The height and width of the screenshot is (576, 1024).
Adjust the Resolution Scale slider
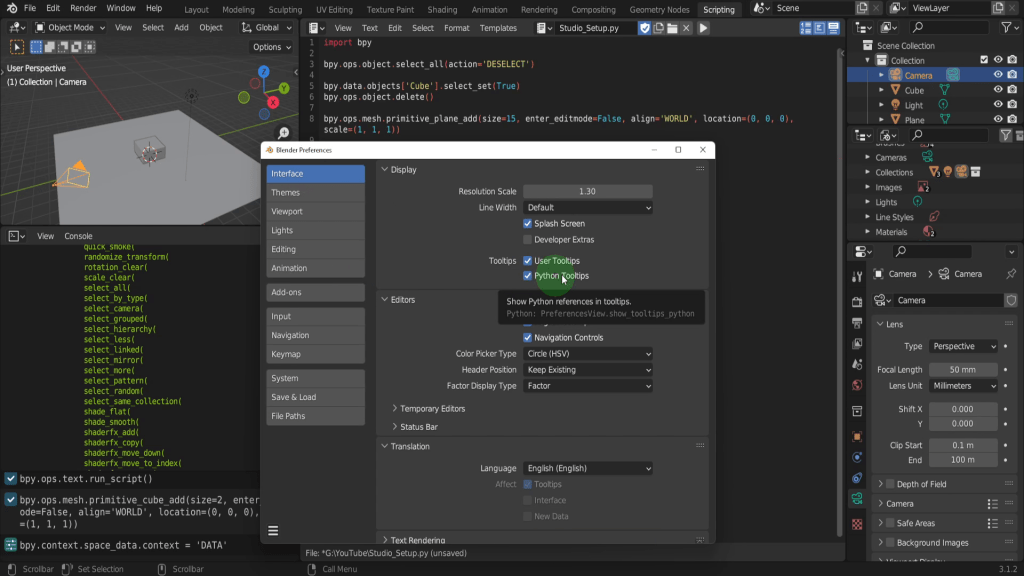pyautogui.click(x=588, y=191)
